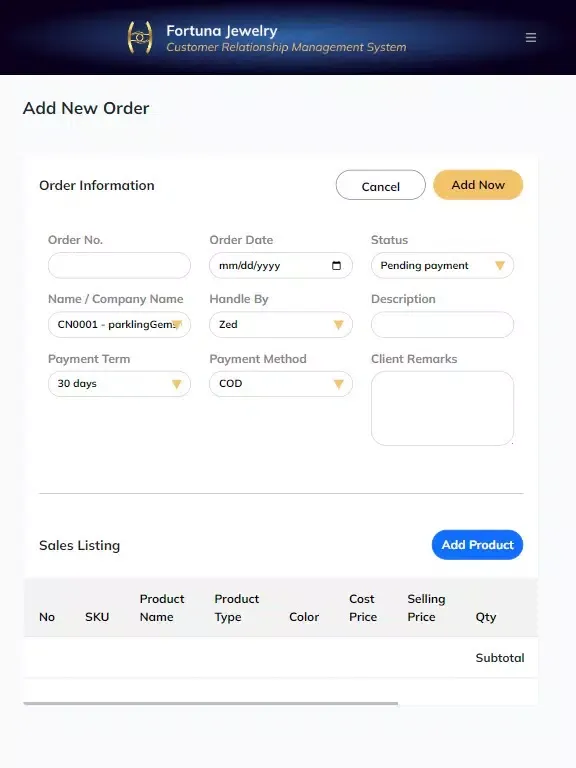Open the Order Date calendar picker icon

point(336,265)
